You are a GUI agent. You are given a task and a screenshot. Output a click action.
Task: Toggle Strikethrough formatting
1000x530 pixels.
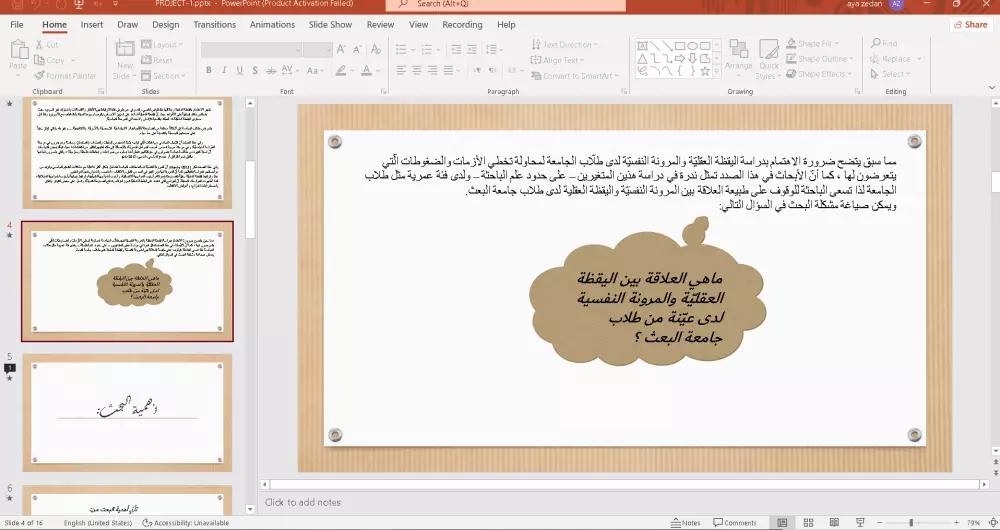pos(271,70)
